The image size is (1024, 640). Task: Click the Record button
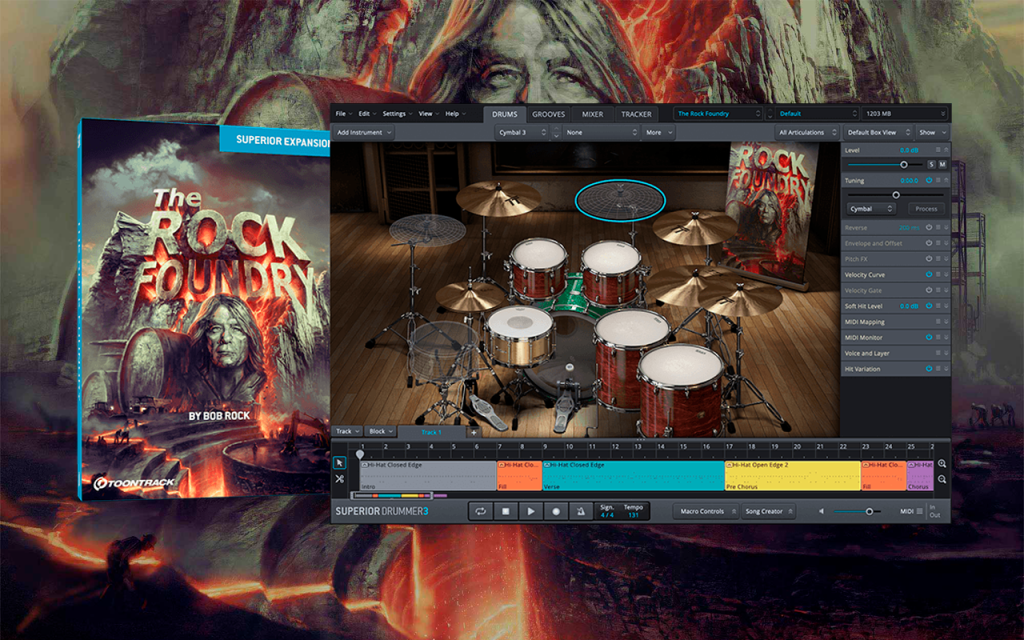click(556, 511)
